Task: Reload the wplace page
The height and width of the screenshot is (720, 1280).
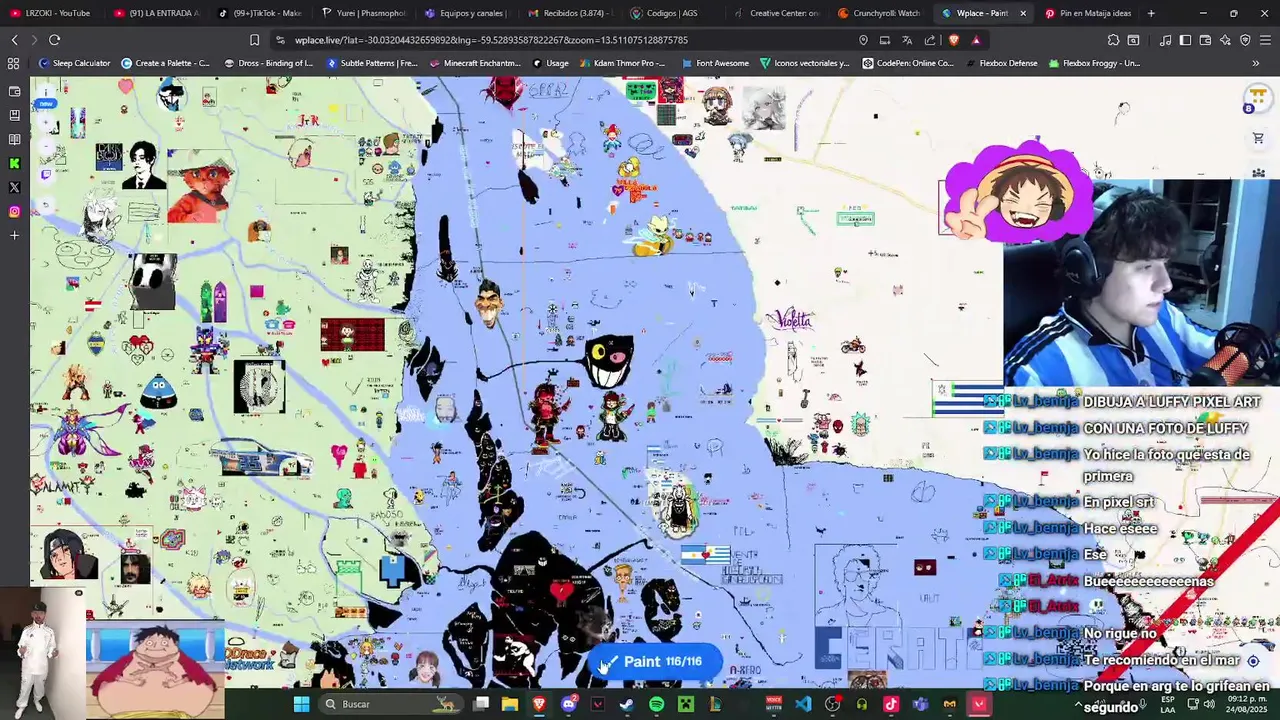Action: tap(54, 40)
